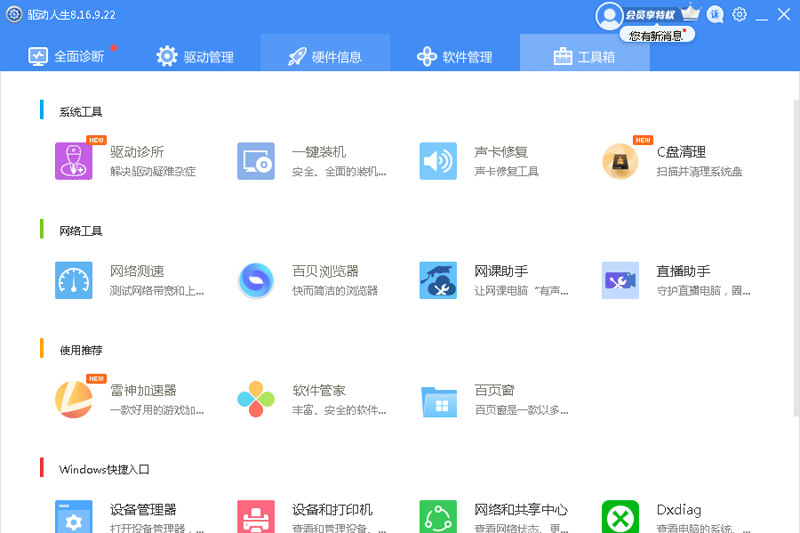This screenshot has width=800, height=533.
Task: Click the 百贝浏览器 title text
Action: coord(326,271)
